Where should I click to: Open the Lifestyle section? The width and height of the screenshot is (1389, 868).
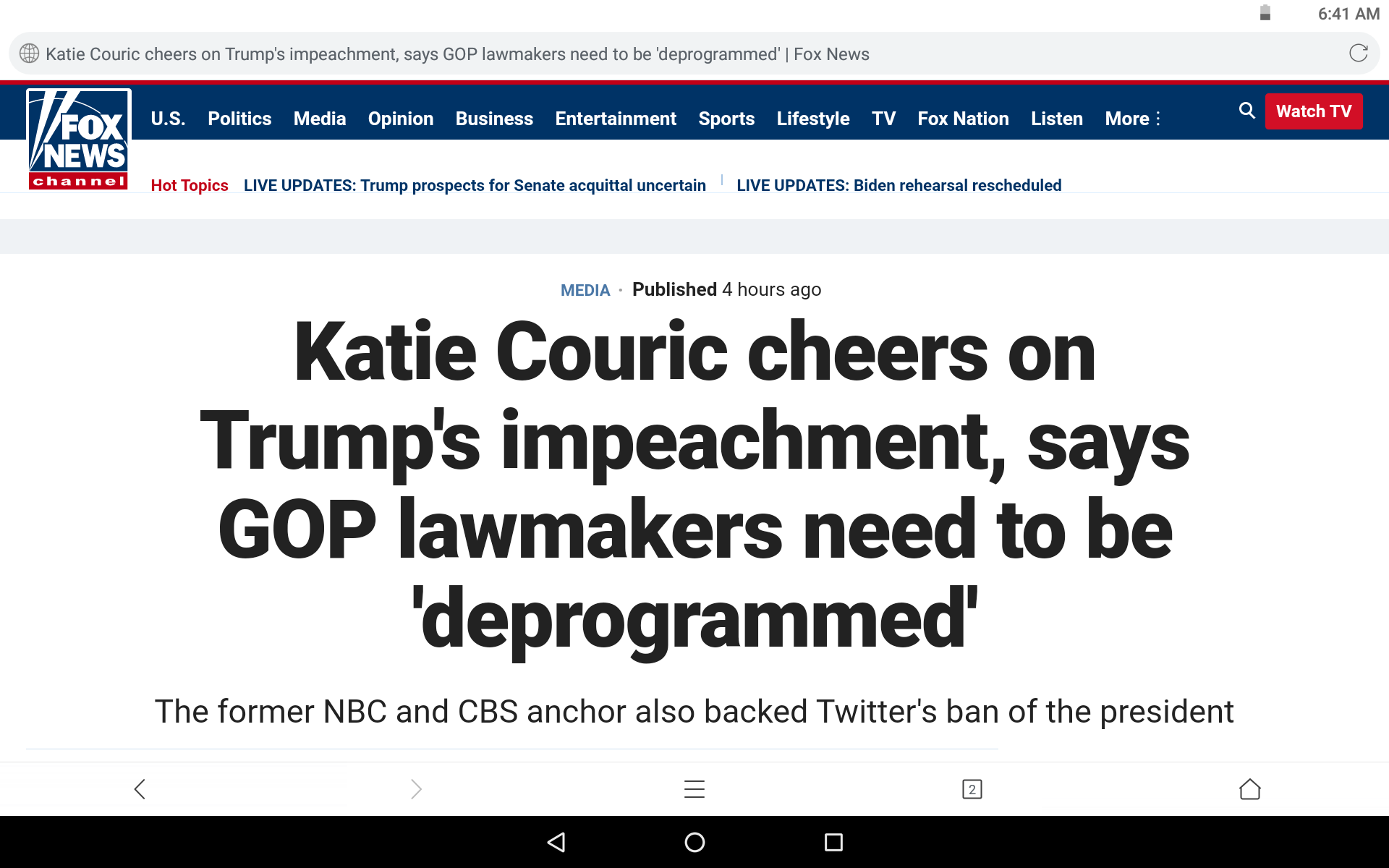[x=813, y=119]
